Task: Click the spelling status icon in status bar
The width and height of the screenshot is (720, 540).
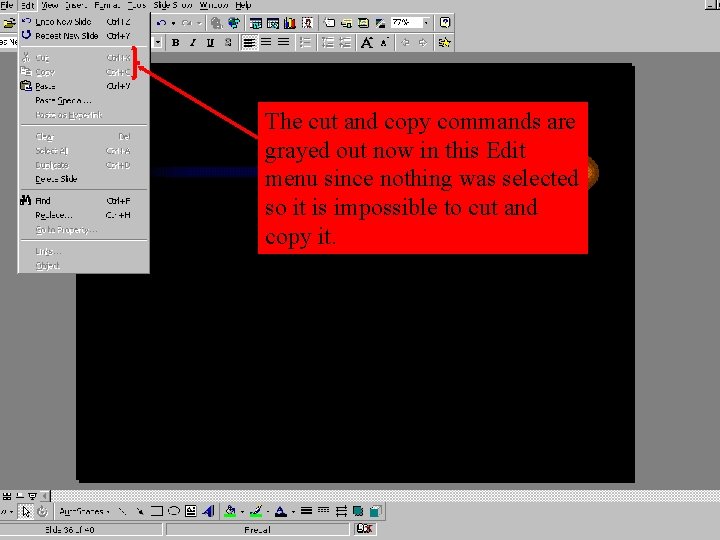Action: [365, 529]
